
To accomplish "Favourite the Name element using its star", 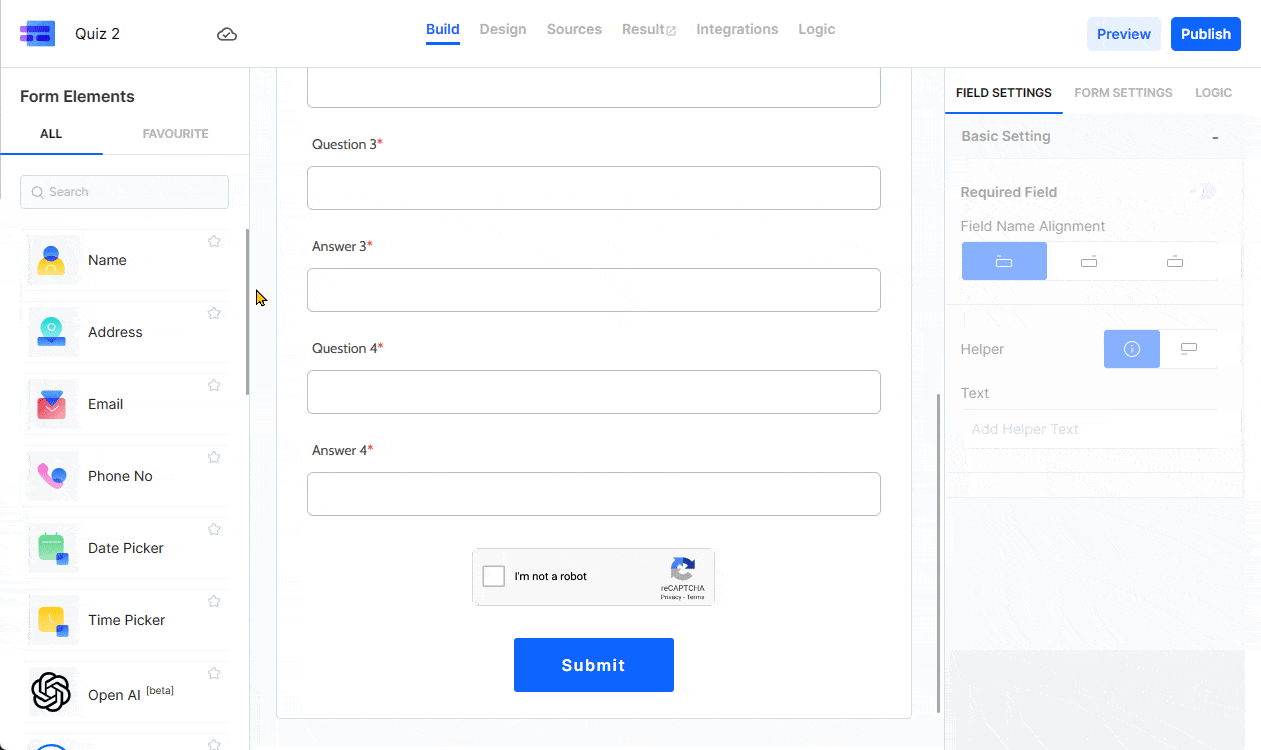I will (x=214, y=241).
